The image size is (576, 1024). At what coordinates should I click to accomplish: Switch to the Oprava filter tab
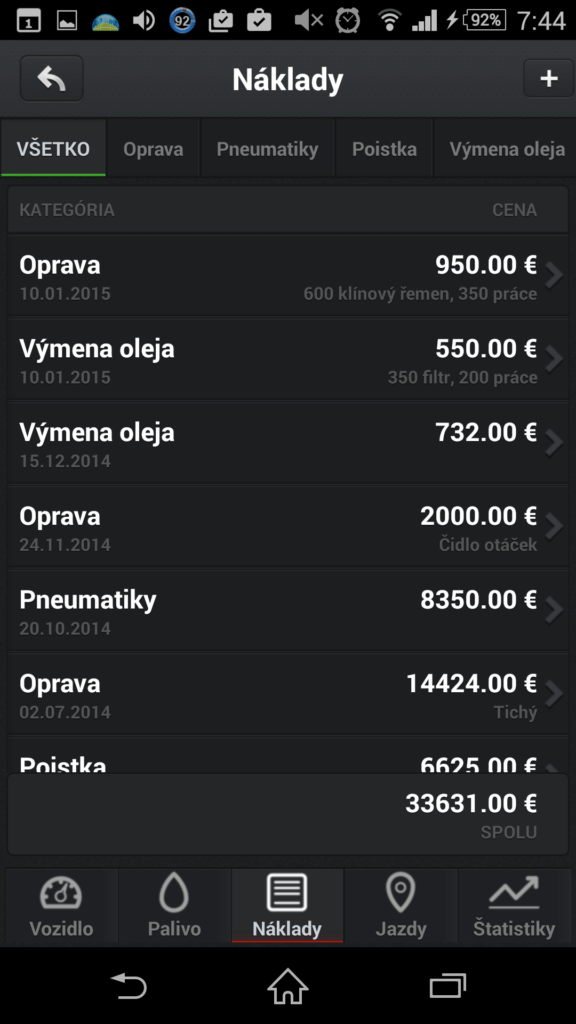[153, 149]
